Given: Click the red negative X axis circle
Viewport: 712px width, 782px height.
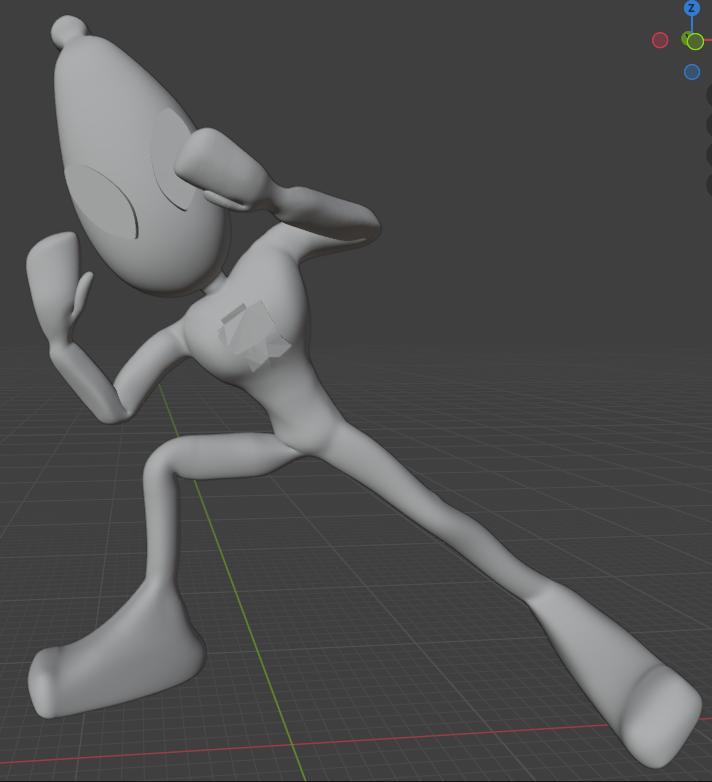Looking at the screenshot, I should 660,40.
